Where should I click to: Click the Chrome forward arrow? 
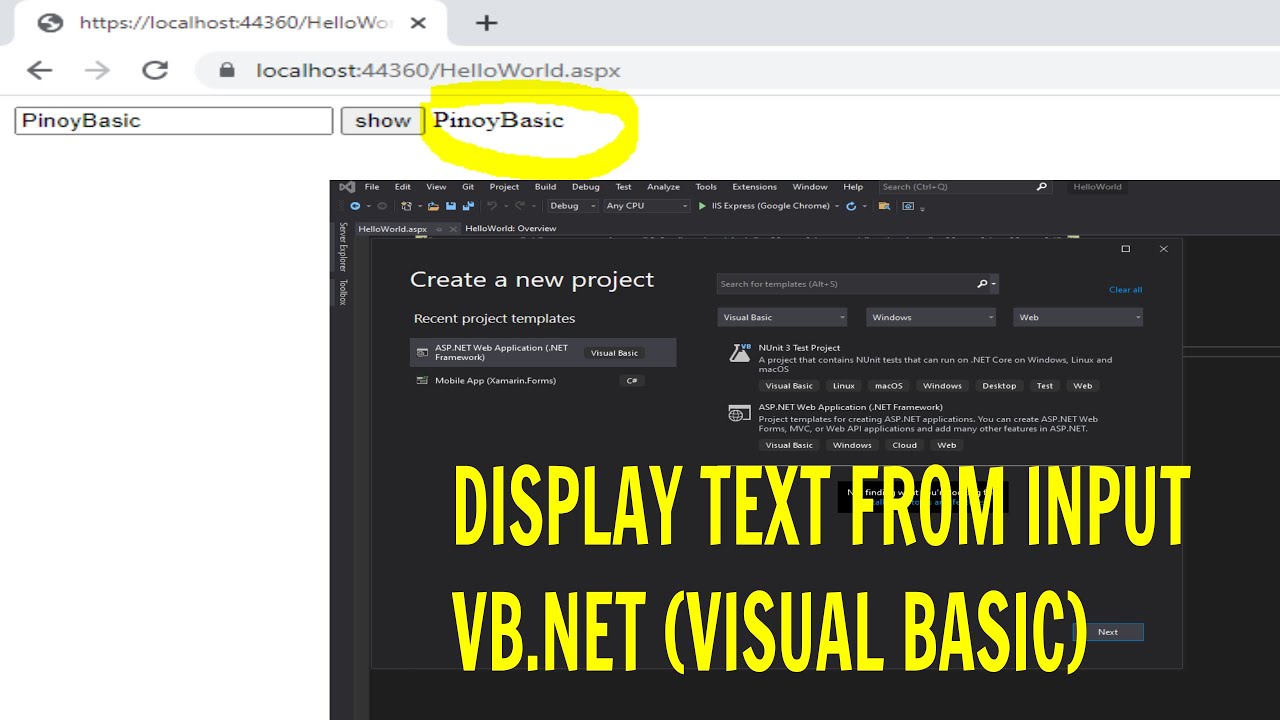[97, 70]
